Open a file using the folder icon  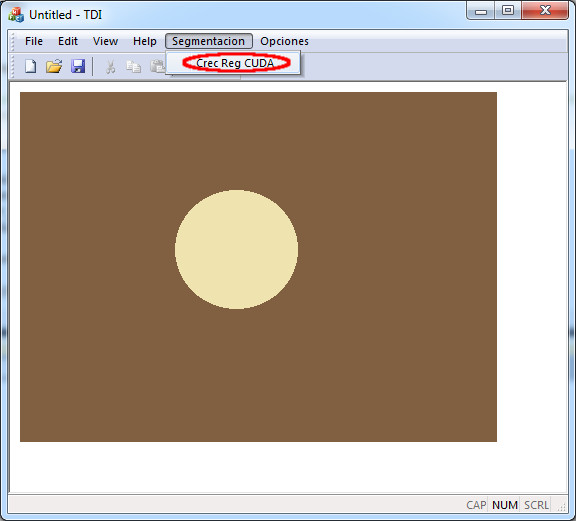(54, 67)
